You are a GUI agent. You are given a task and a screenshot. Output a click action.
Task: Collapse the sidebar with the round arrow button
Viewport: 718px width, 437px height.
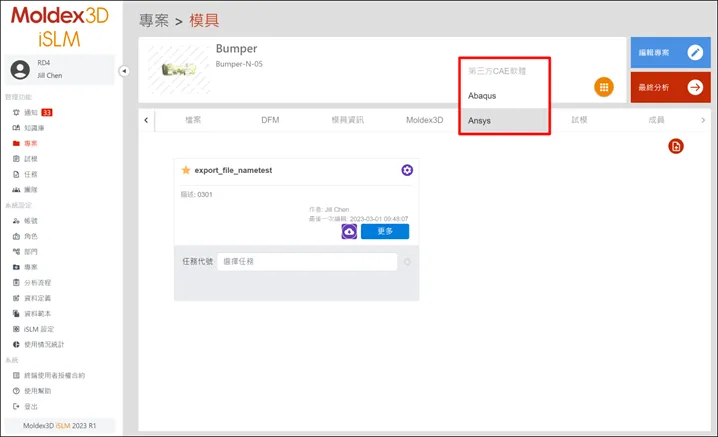tap(124, 71)
